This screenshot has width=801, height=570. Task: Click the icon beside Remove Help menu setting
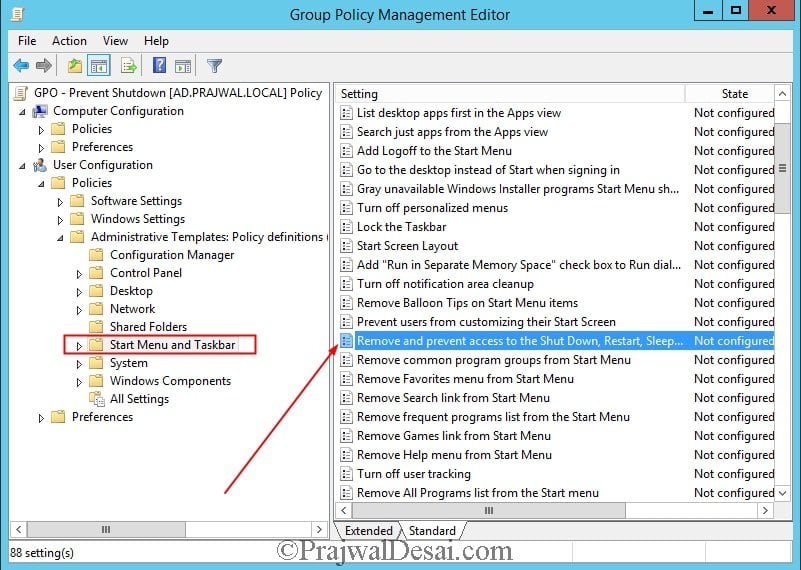[346, 455]
